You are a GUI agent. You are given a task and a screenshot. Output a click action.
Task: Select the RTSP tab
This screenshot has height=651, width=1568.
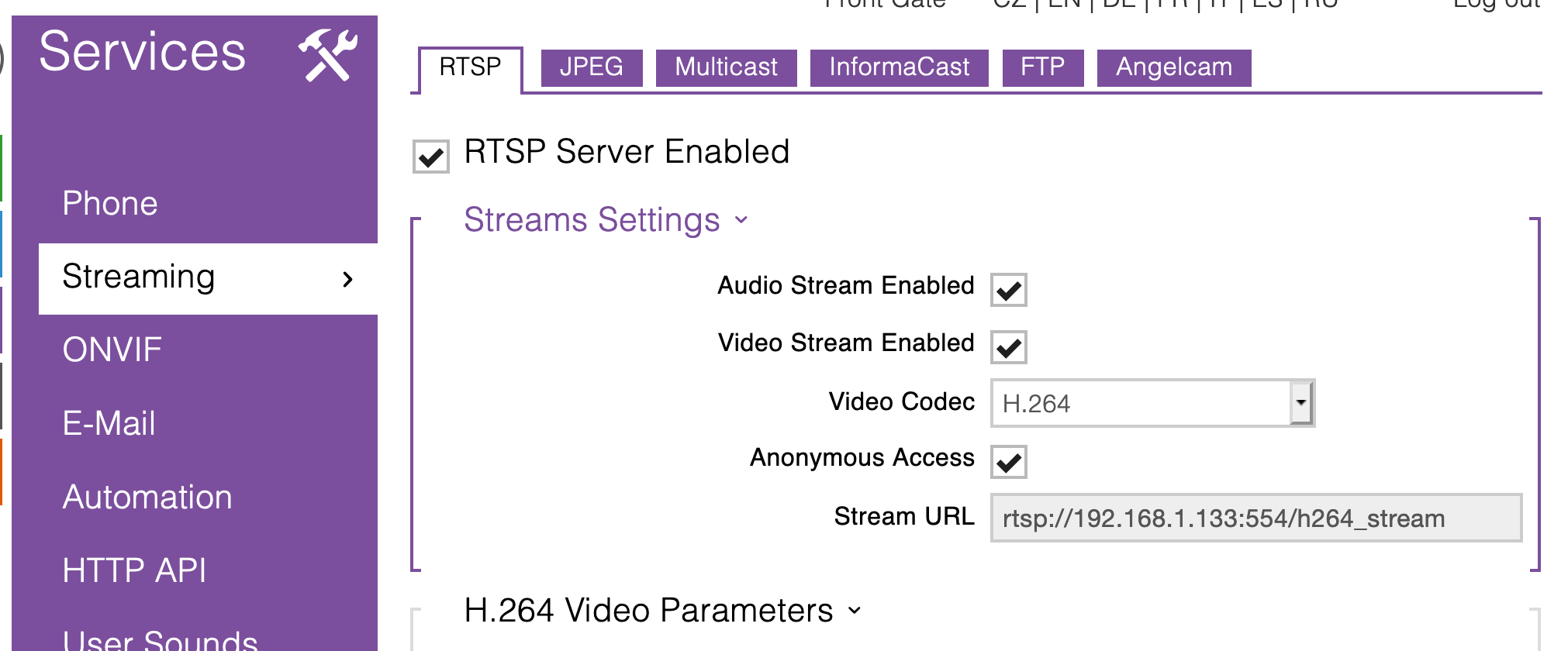[470, 67]
